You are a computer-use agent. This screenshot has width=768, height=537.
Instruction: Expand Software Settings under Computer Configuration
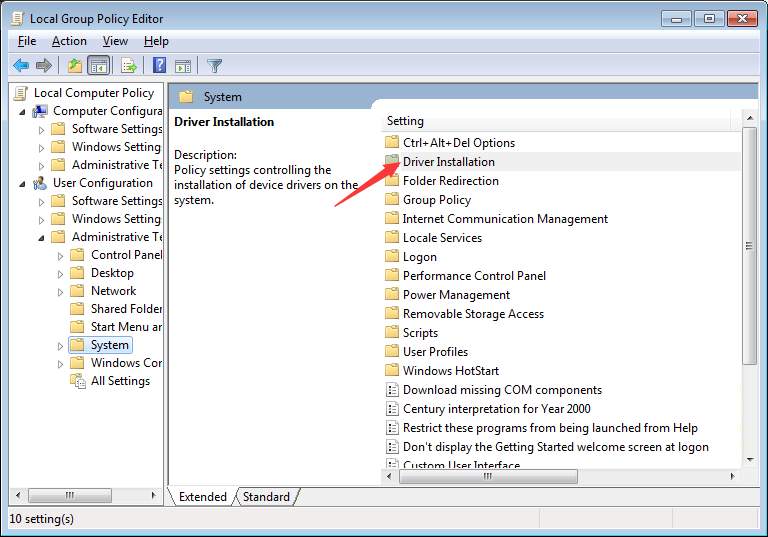pos(41,130)
